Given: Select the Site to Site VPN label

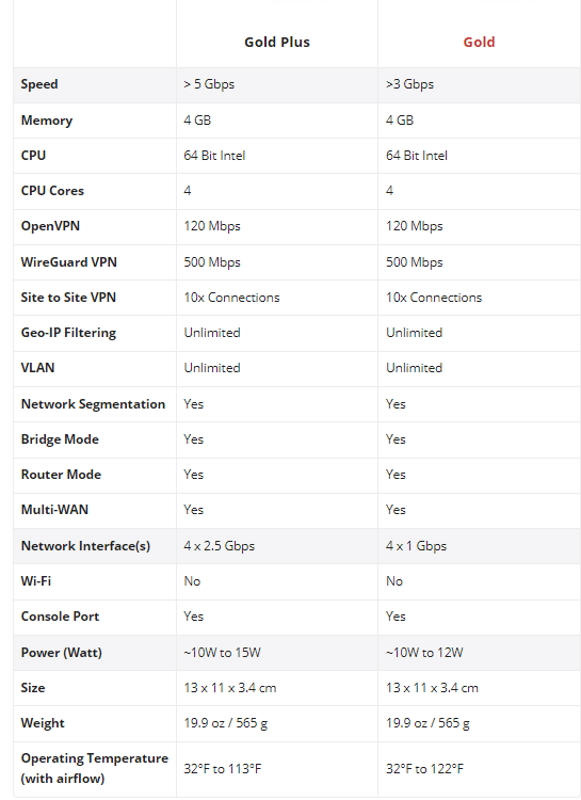Looking at the screenshot, I should point(68,297).
